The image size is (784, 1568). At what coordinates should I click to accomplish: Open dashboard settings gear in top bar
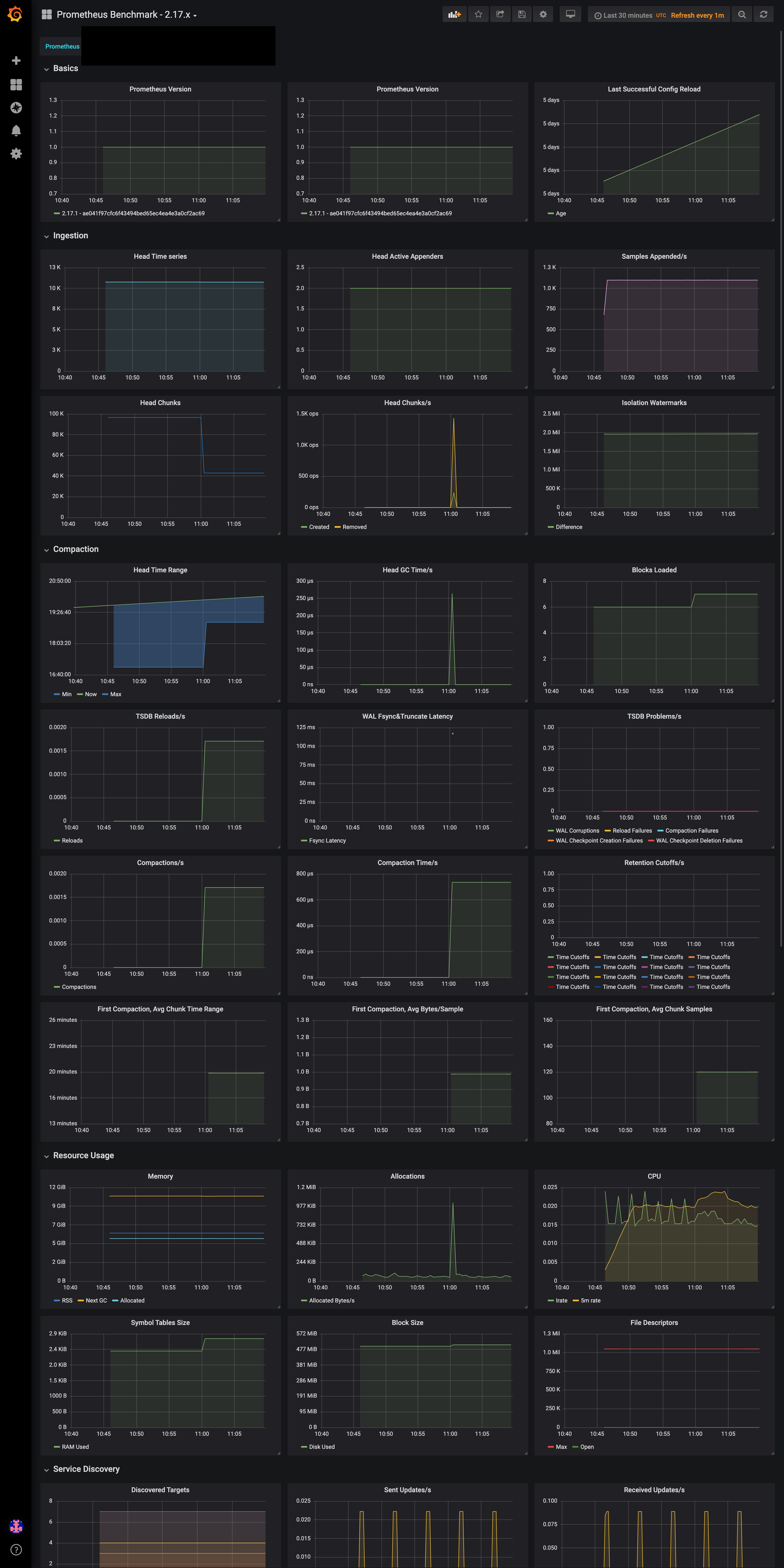(x=543, y=15)
